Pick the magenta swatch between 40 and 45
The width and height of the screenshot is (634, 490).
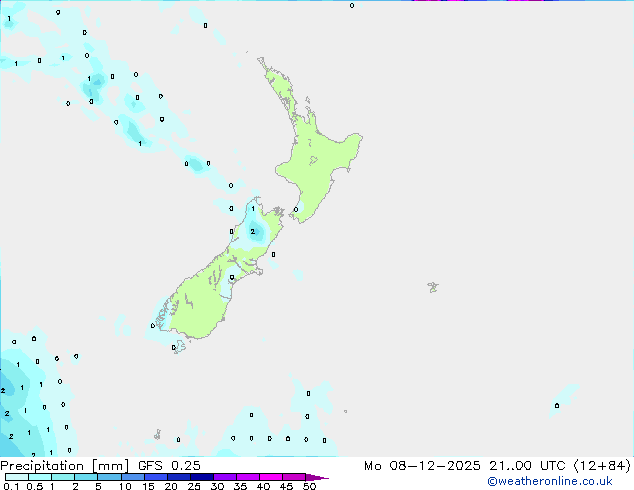[x=271, y=477]
